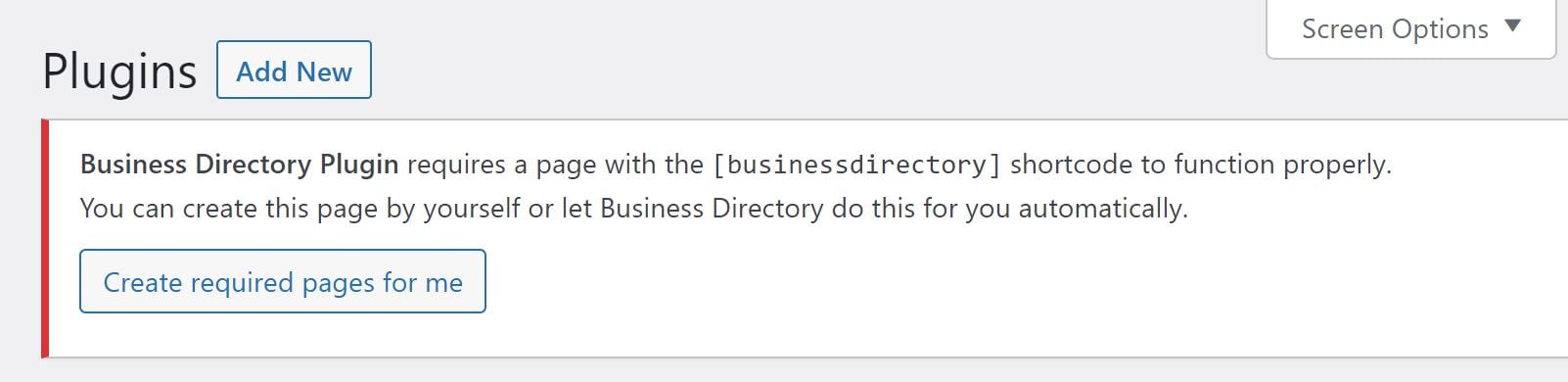Open the Screen Options dropdown
This screenshot has height=382, width=1568.
[1410, 29]
